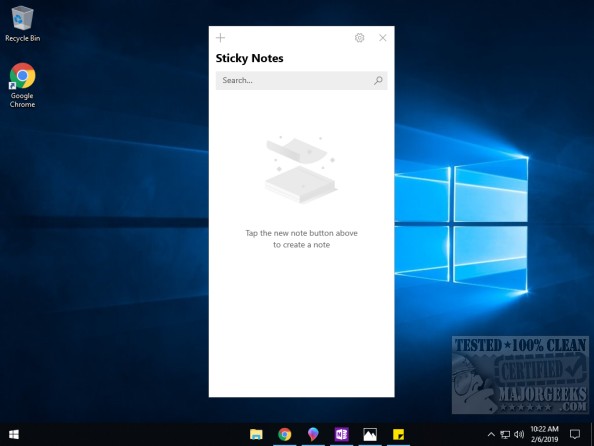Viewport: 594px width, 446px height.
Task: Click the empty notes stack illustration
Action: pyautogui.click(x=301, y=169)
